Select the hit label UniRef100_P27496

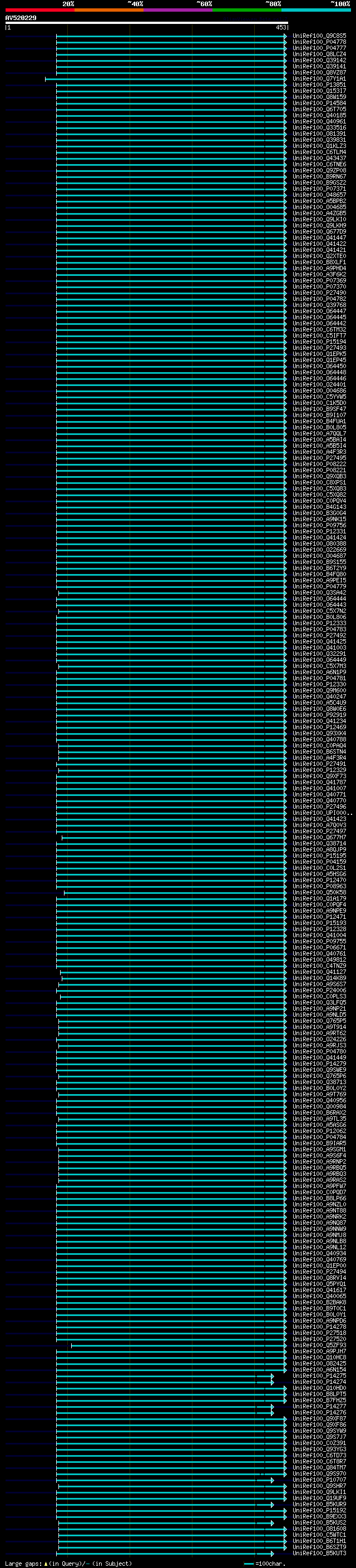click(319, 807)
